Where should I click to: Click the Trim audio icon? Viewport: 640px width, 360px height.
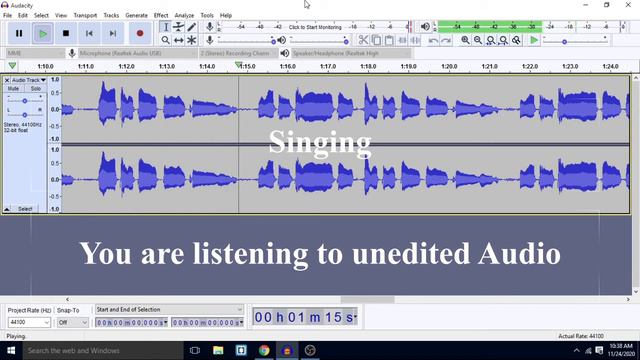(x=402, y=40)
